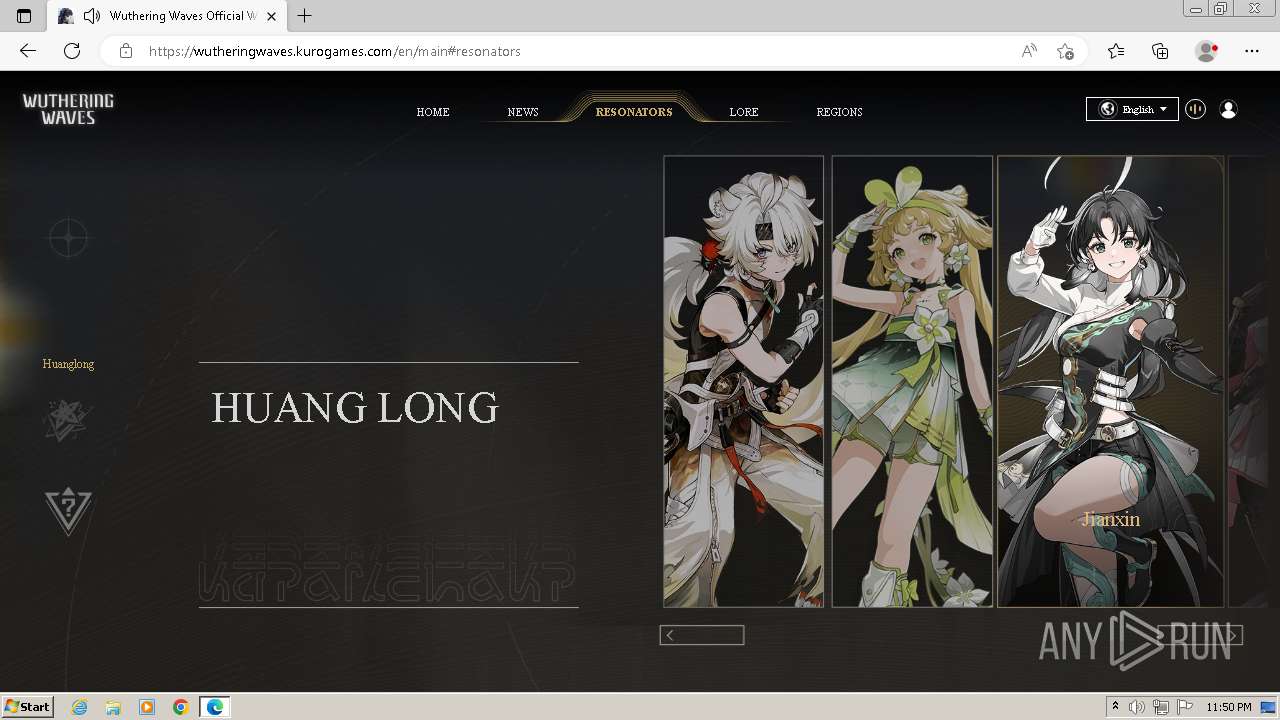Choose the star-shaped faction emblem icon

pyautogui.click(x=68, y=420)
